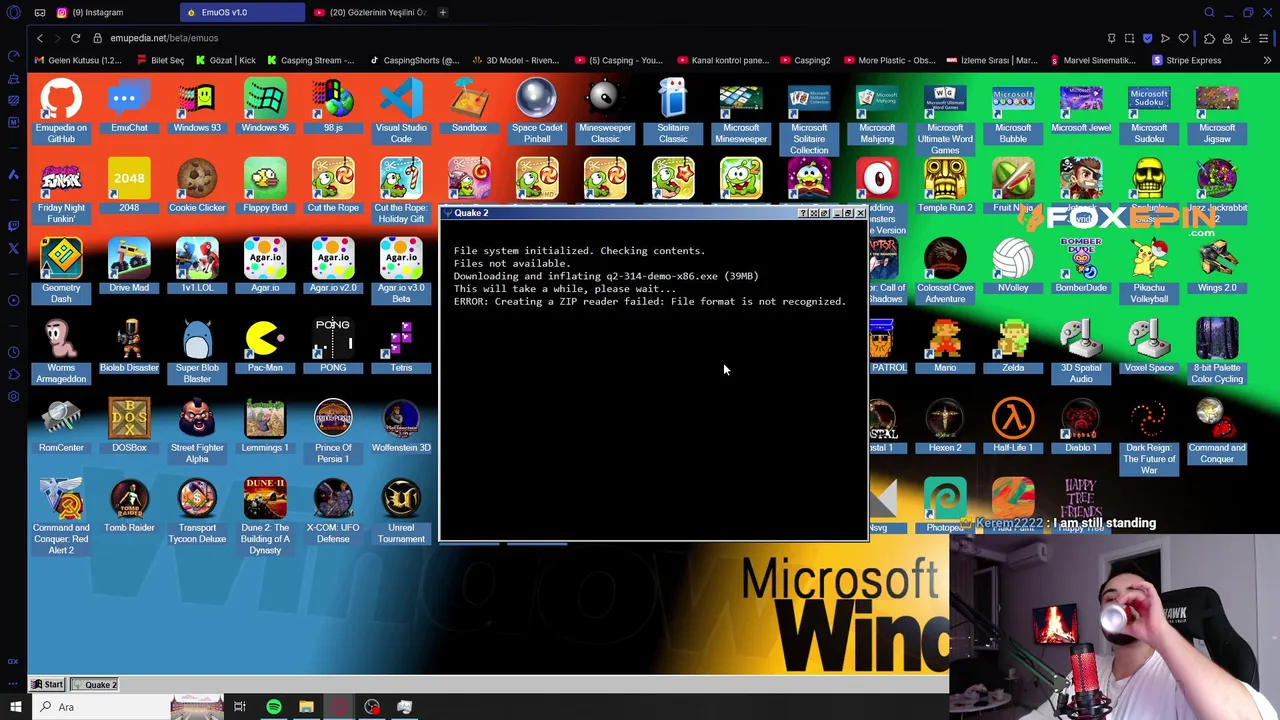Launch DOSBox desktop icon

129,426
